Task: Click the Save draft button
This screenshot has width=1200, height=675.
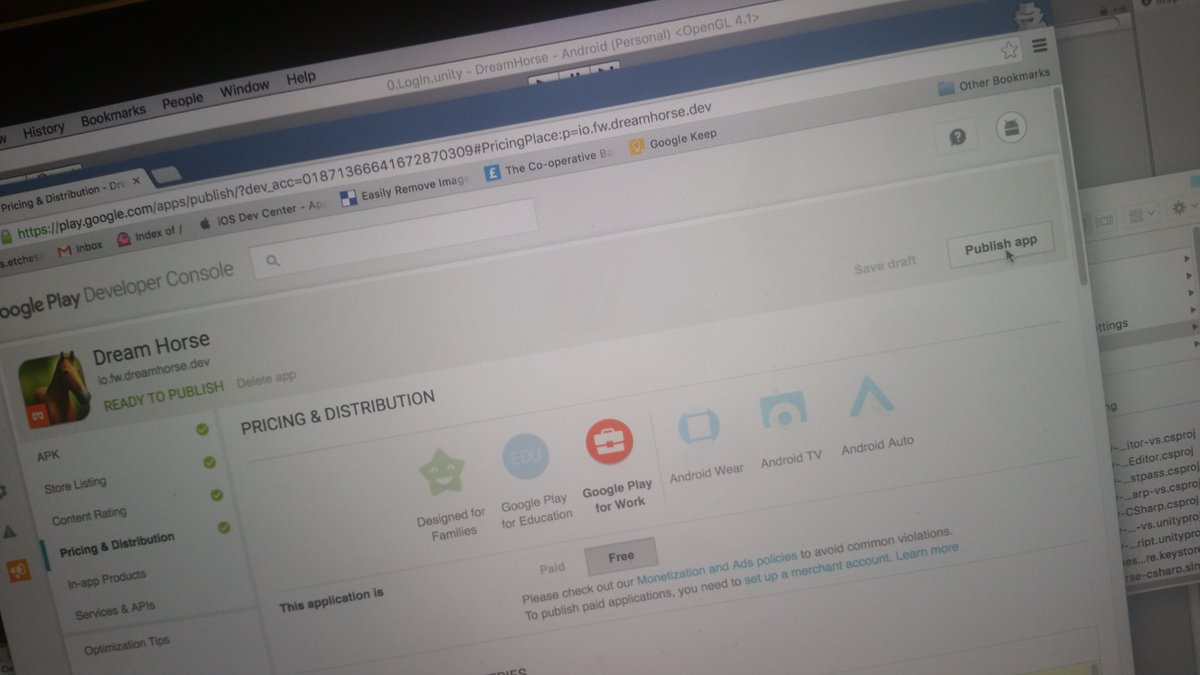Action: pos(885,266)
